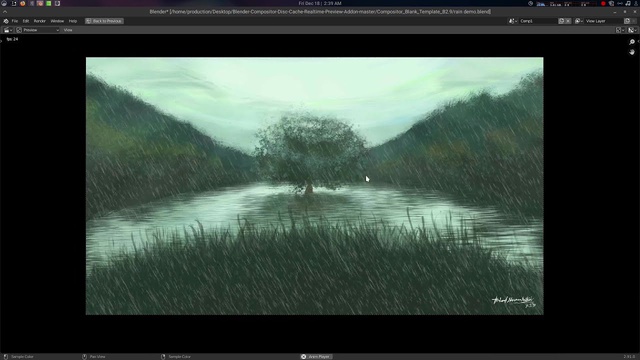
Task: Click the music note tray icon
Action: tap(628, 3)
